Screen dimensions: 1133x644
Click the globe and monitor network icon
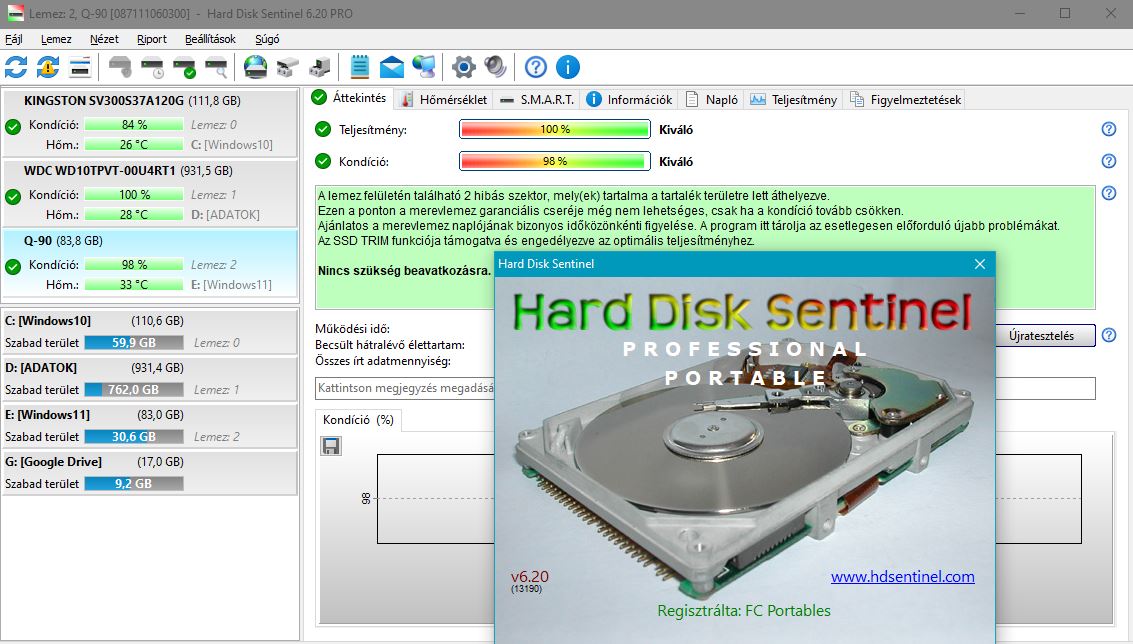424,67
